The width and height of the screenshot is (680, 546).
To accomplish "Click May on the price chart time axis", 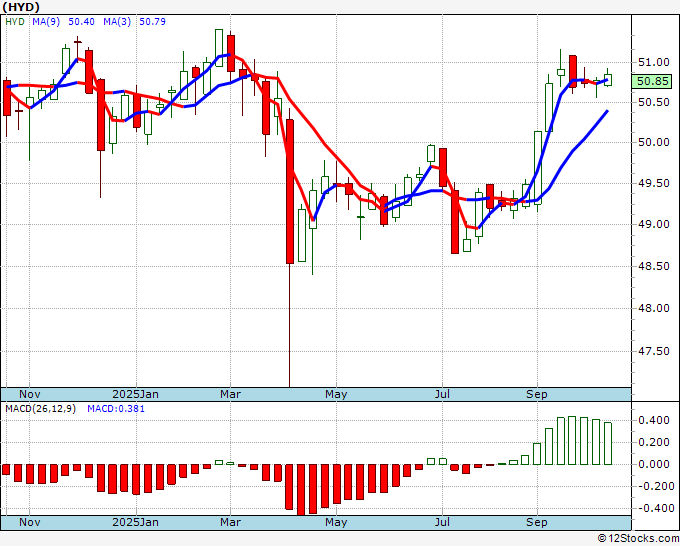I will (x=336, y=394).
